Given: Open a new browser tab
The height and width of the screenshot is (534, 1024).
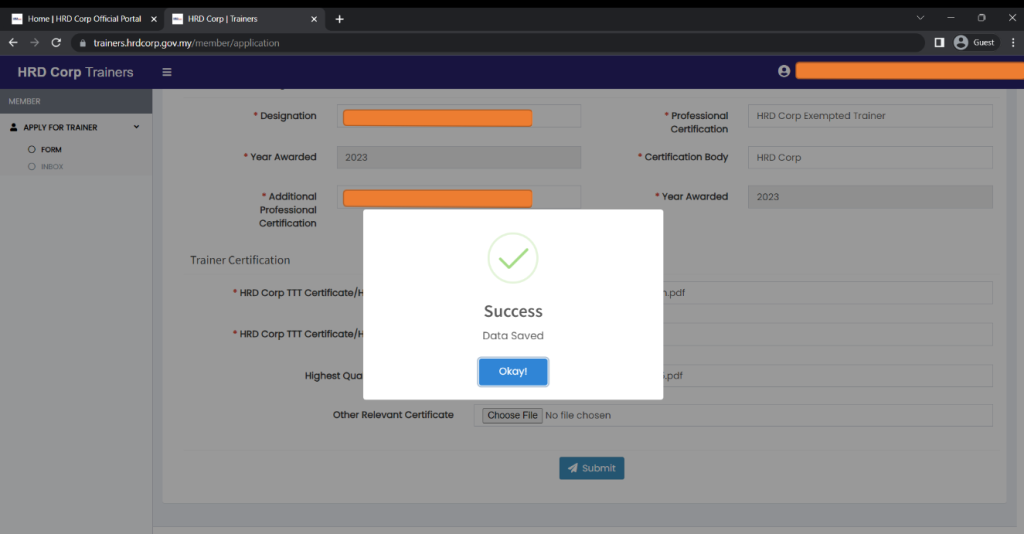Looking at the screenshot, I should [x=339, y=19].
